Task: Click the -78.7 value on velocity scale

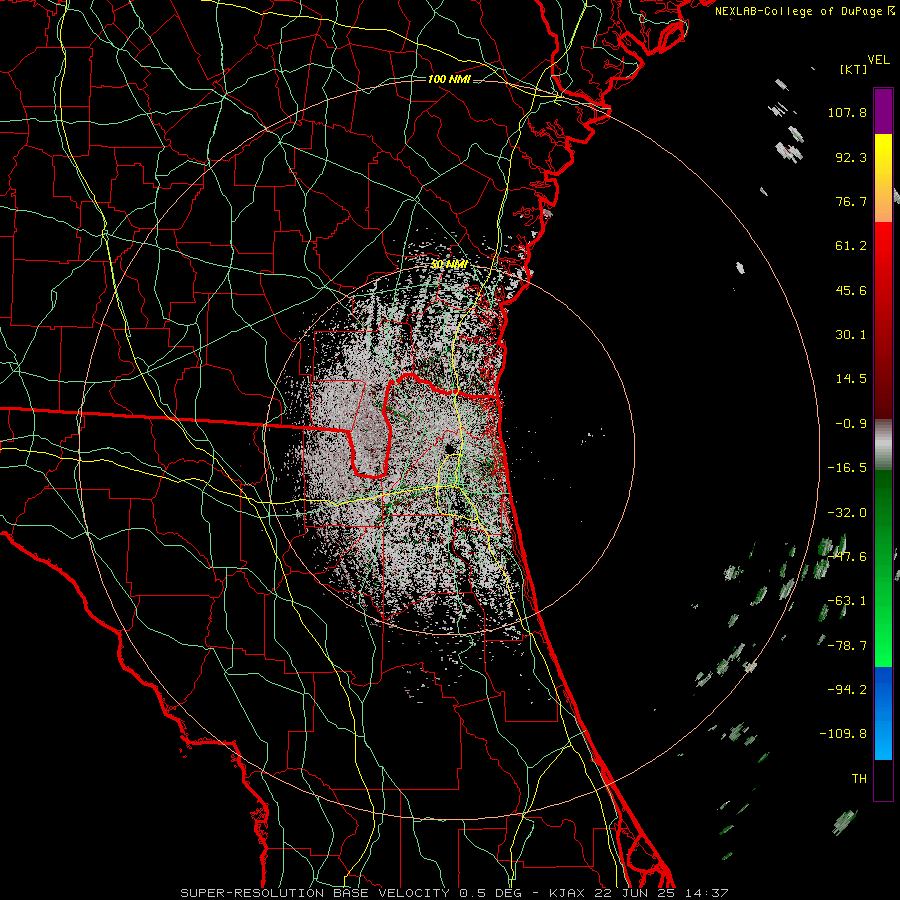Action: (847, 646)
